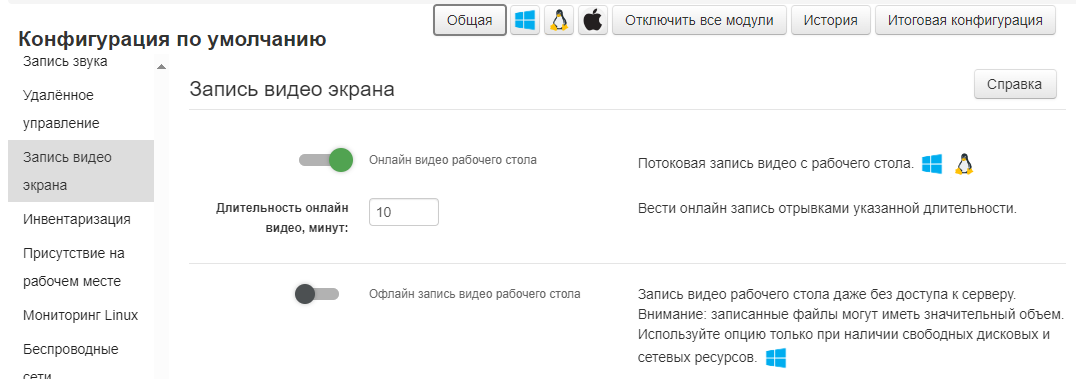
Task: Open the Справка help button
Action: (1015, 84)
